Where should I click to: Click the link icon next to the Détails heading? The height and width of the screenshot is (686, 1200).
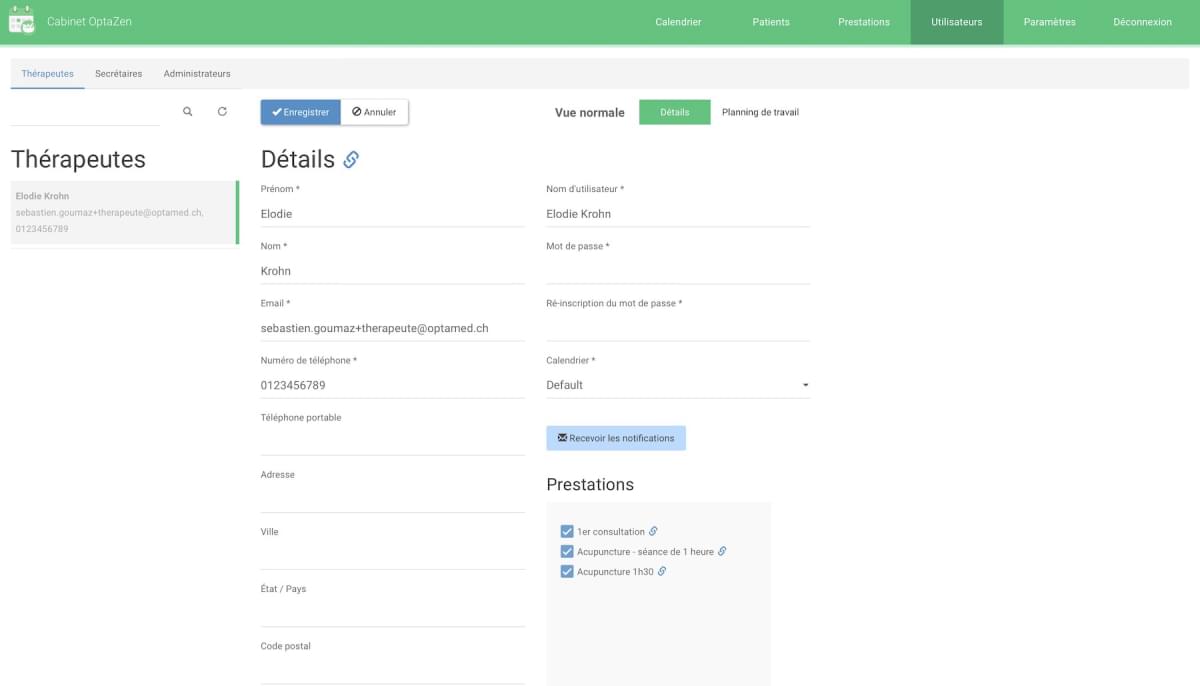(350, 158)
